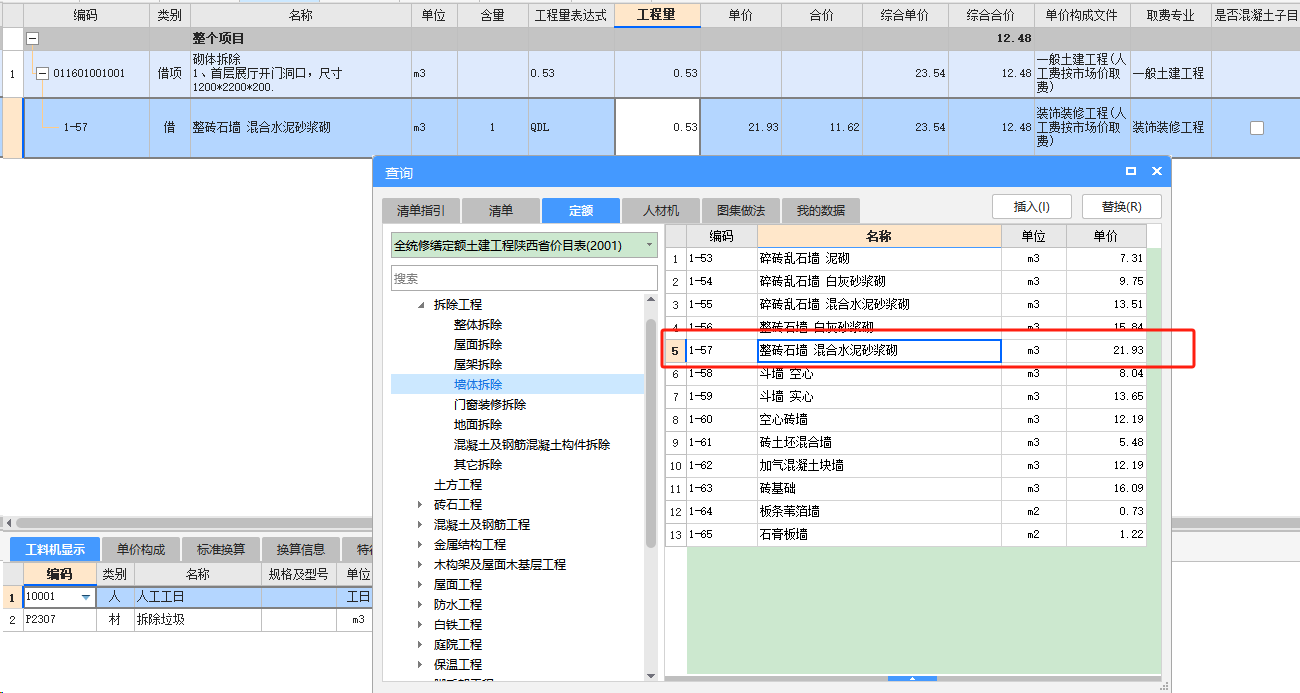Select row 1-64 板条苇箔墙
This screenshot has width=1300, height=693.
tap(906, 512)
